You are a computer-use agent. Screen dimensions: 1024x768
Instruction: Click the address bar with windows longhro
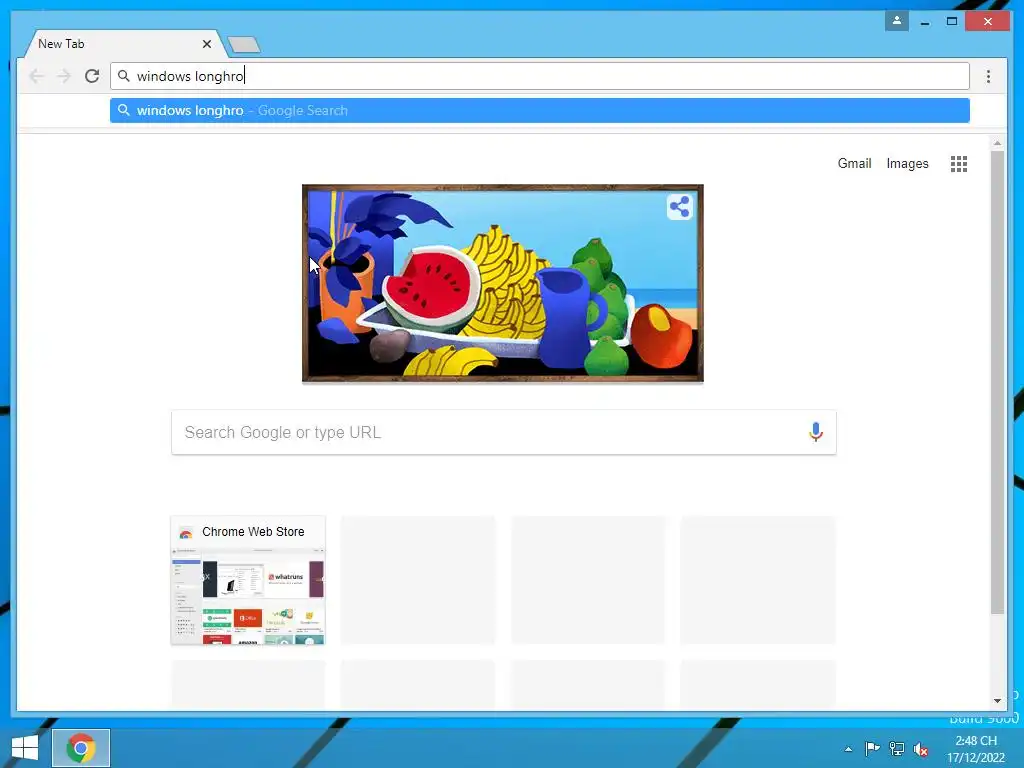[539, 76]
